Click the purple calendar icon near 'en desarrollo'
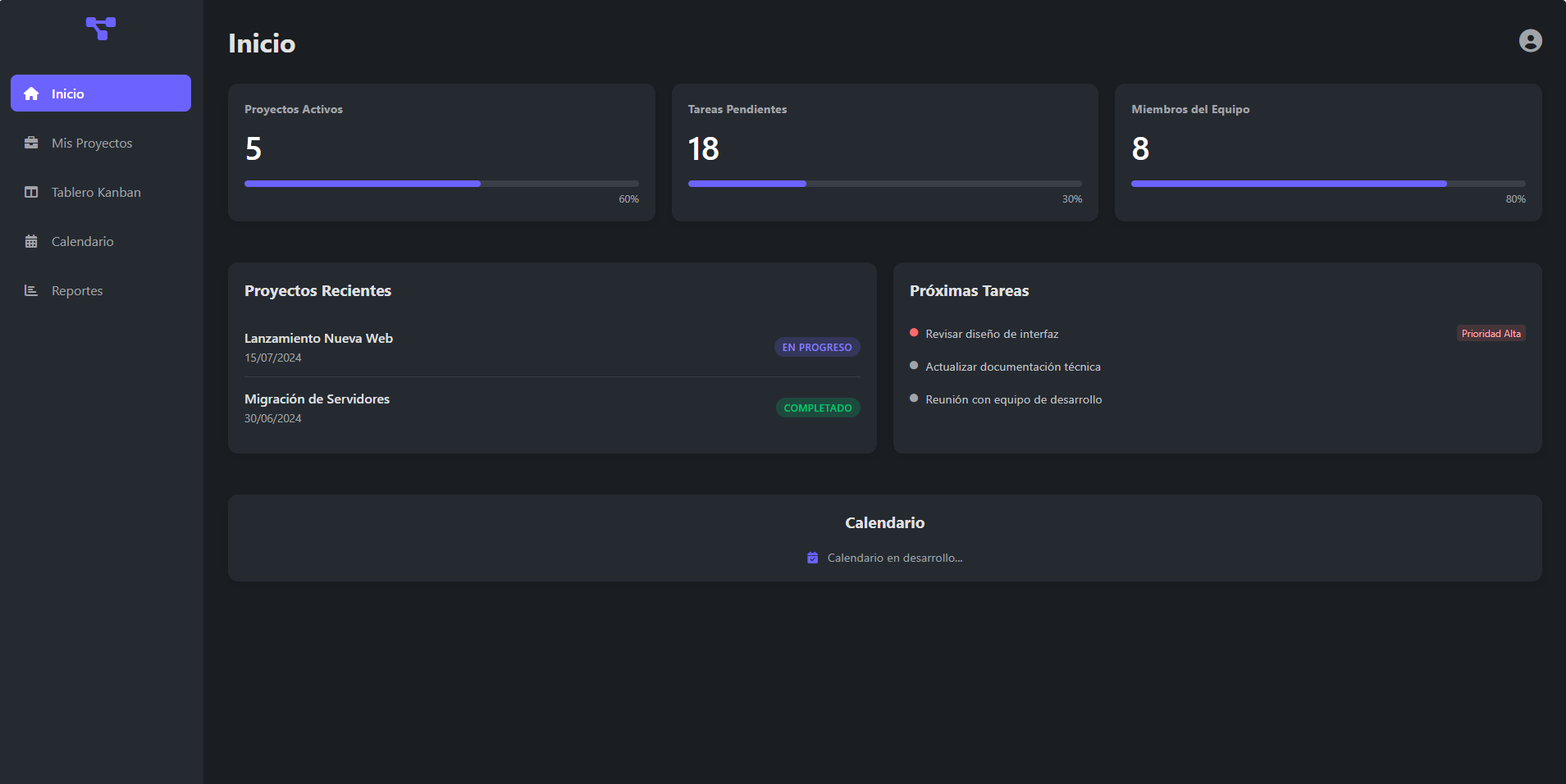Image resolution: width=1566 pixels, height=784 pixels. [812, 558]
